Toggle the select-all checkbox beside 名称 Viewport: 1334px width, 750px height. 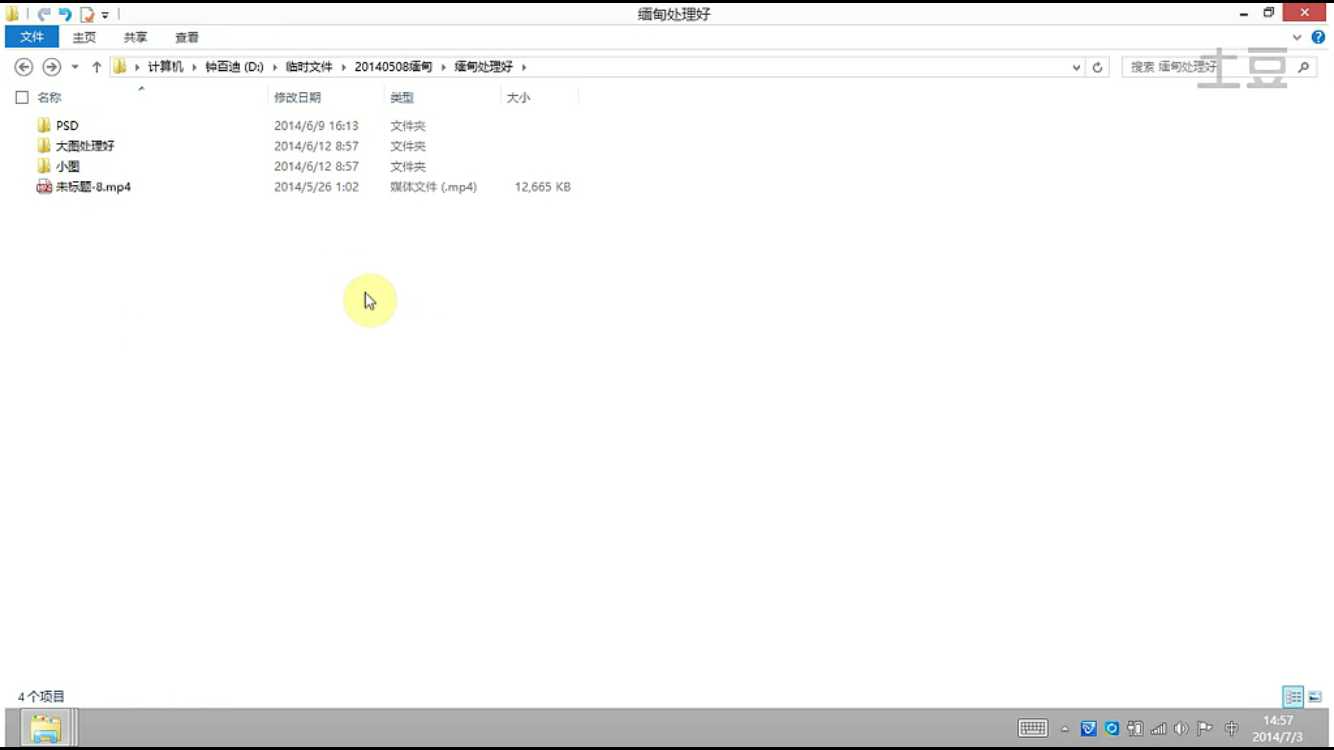click(22, 97)
